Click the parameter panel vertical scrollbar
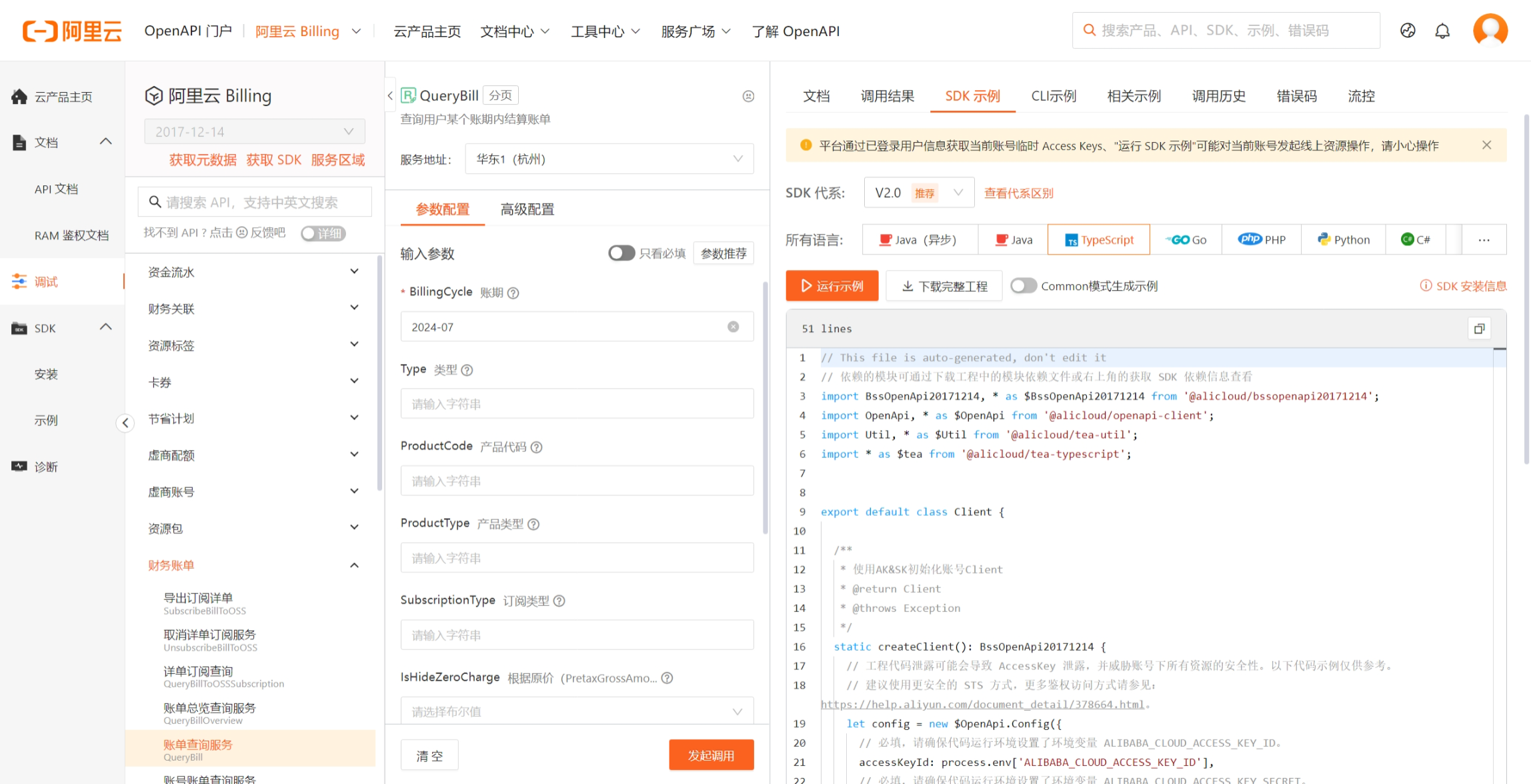 click(x=765, y=407)
